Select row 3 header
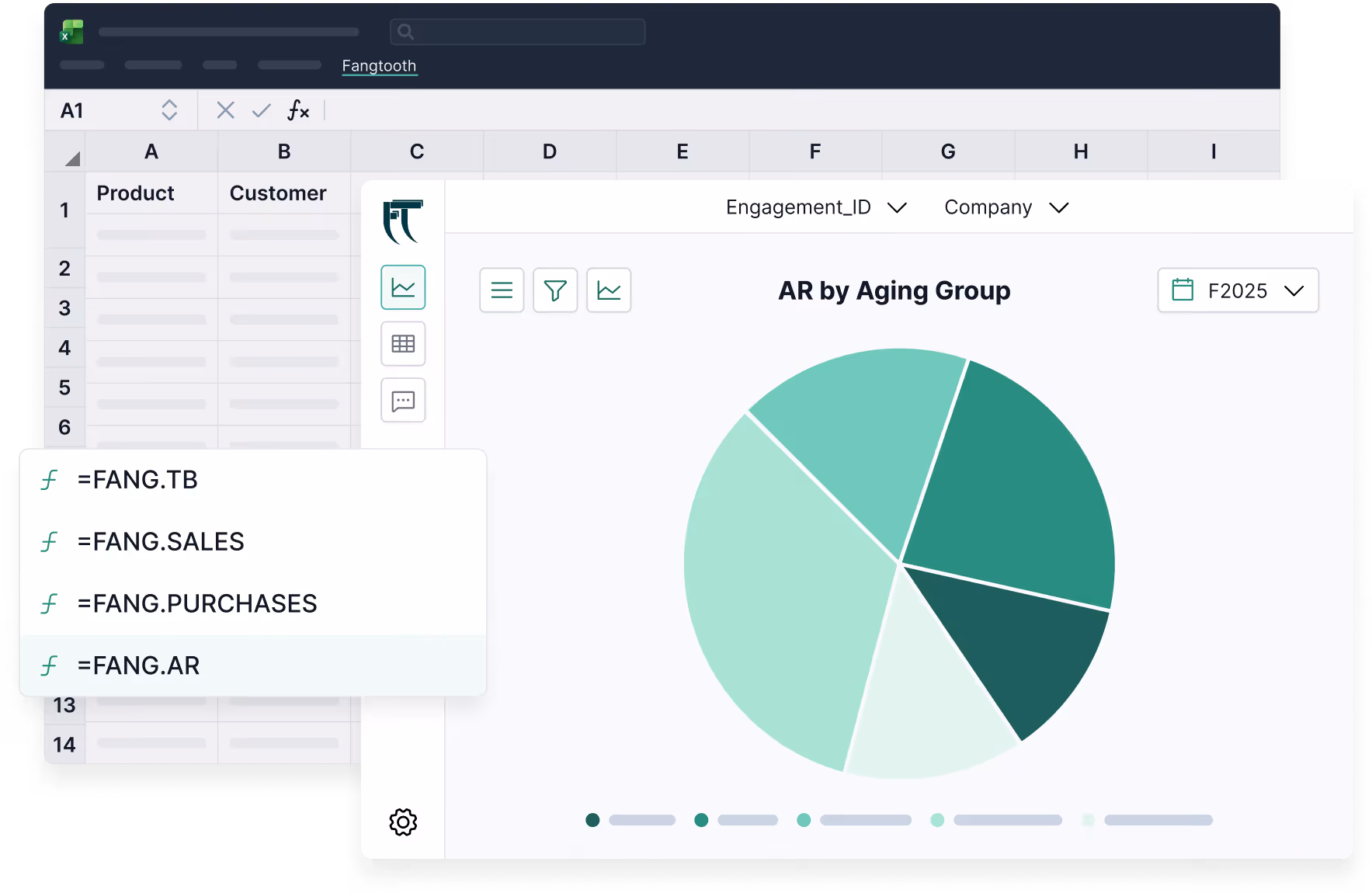 tap(64, 308)
